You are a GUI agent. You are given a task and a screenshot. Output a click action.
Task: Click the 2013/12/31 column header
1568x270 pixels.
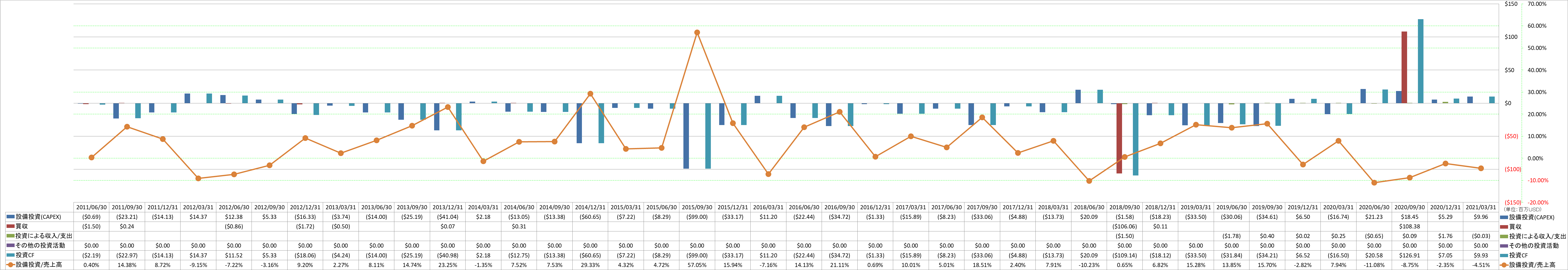[447, 207]
